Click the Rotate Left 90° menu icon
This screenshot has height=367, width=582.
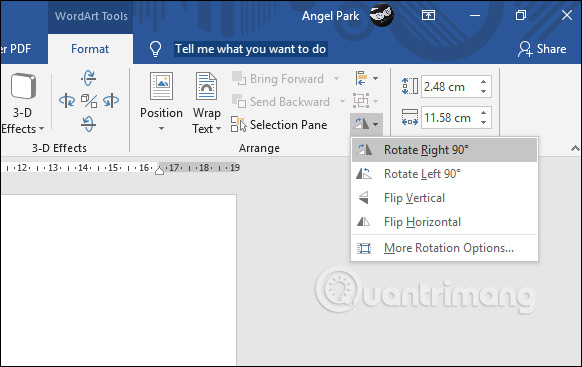click(x=364, y=173)
